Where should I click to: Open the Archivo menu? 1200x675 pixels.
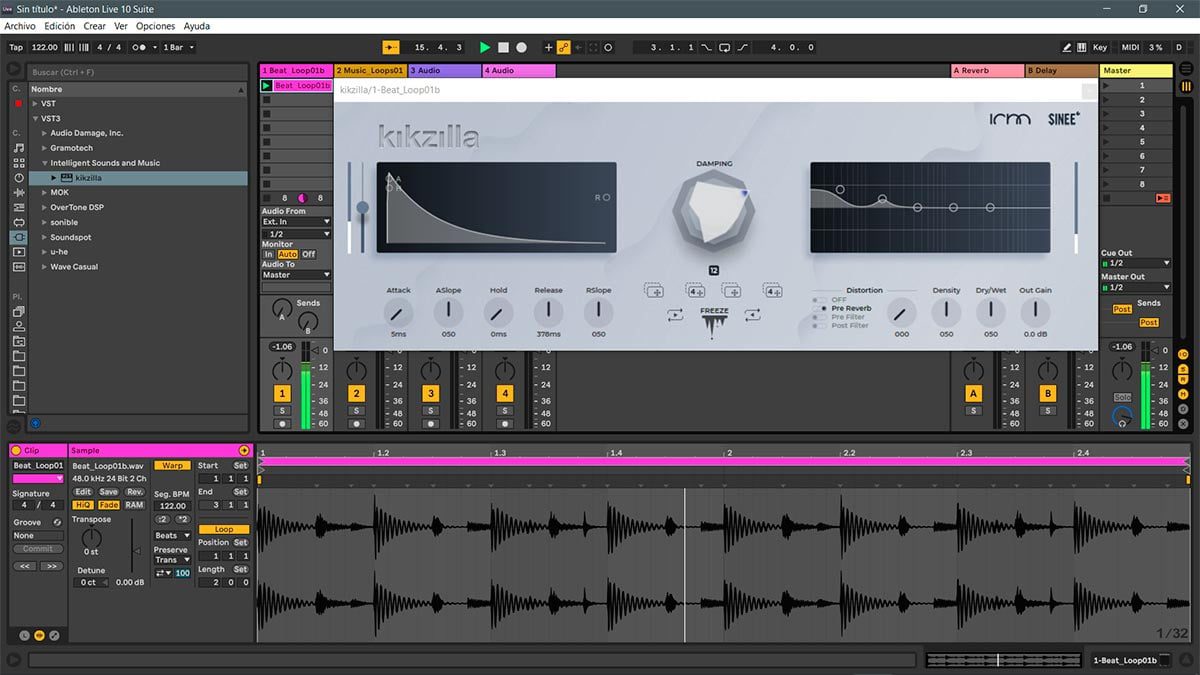pos(20,26)
